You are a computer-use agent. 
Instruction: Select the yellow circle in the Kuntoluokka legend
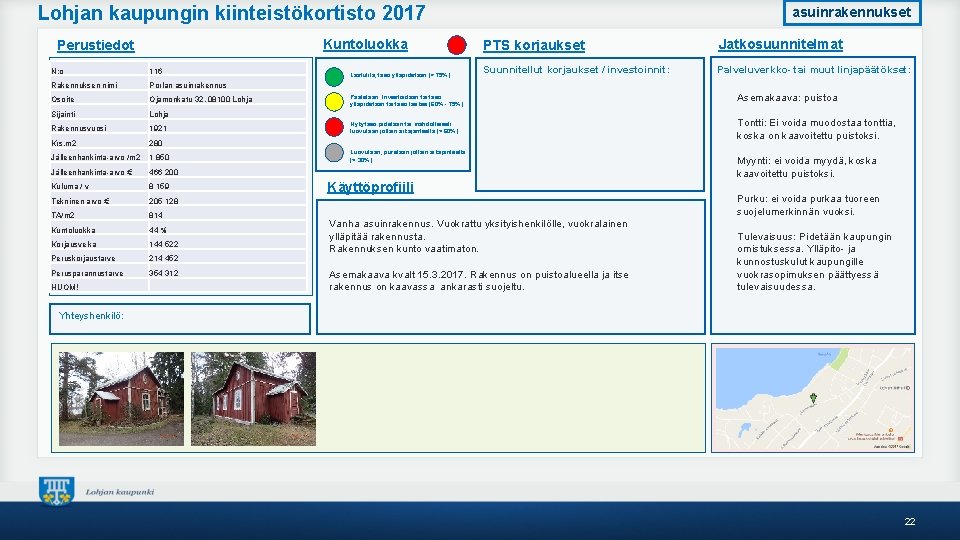click(334, 102)
